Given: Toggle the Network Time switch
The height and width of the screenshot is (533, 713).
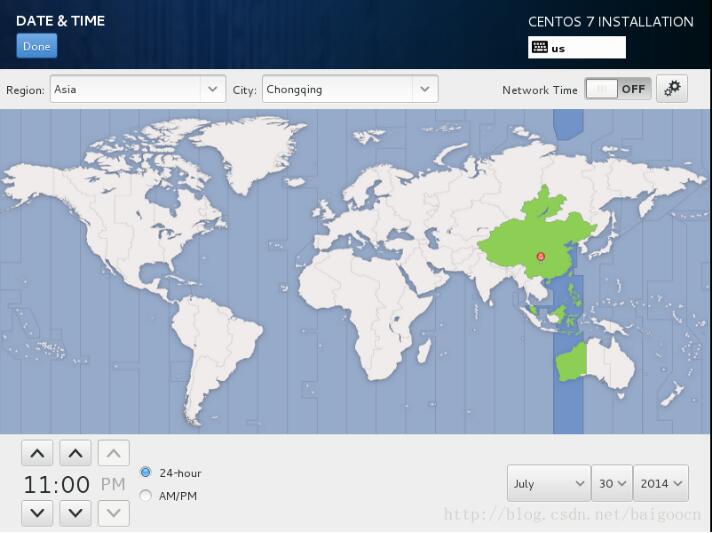Looking at the screenshot, I should [x=618, y=89].
